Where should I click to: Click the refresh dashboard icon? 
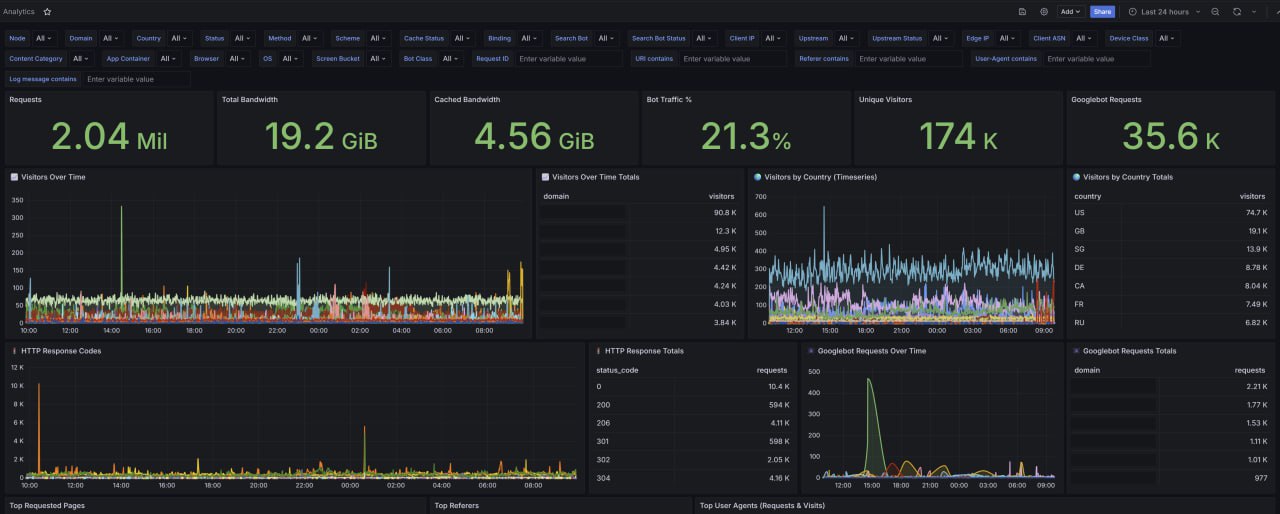(1237, 12)
